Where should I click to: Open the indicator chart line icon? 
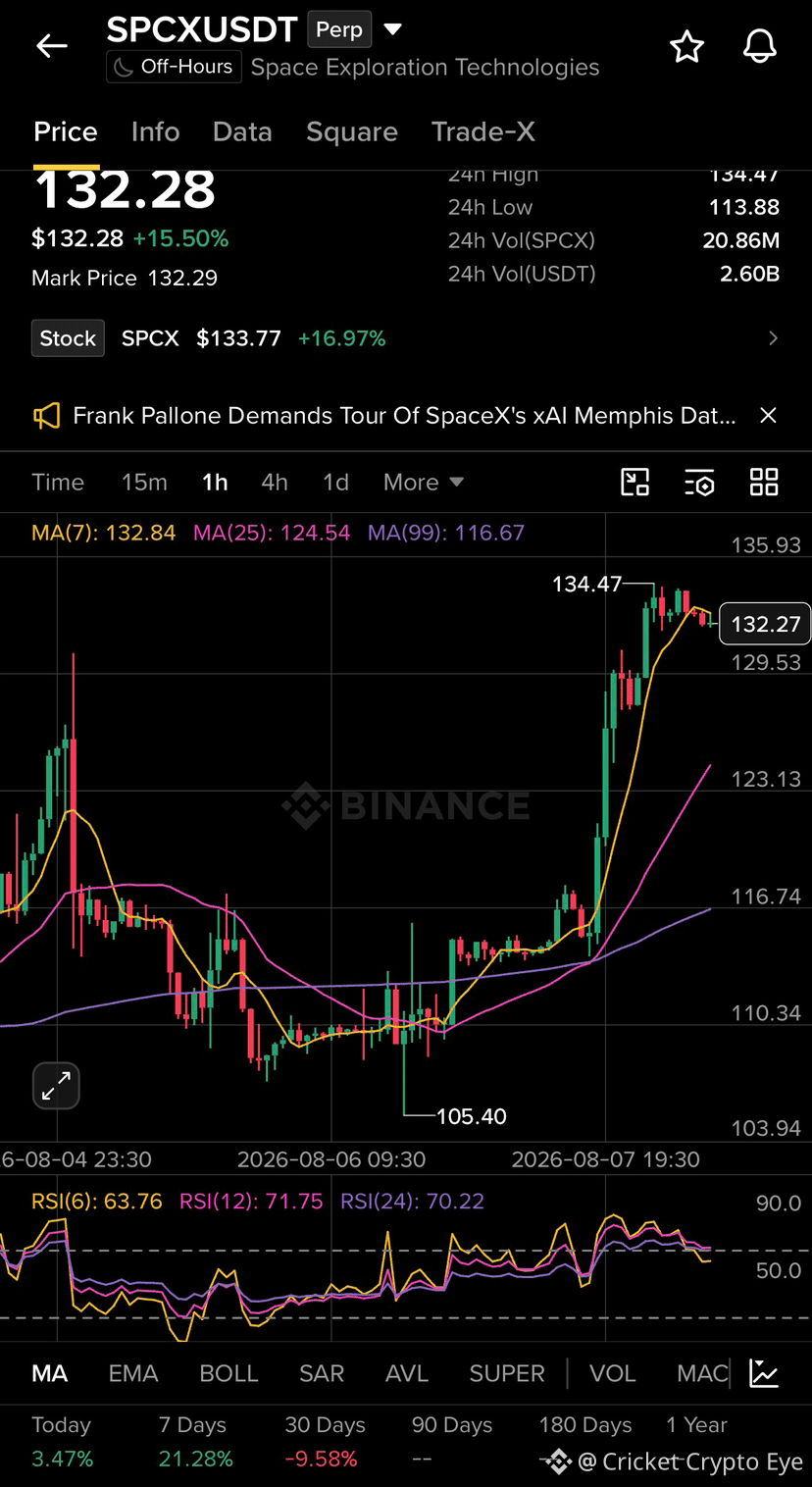(764, 1373)
